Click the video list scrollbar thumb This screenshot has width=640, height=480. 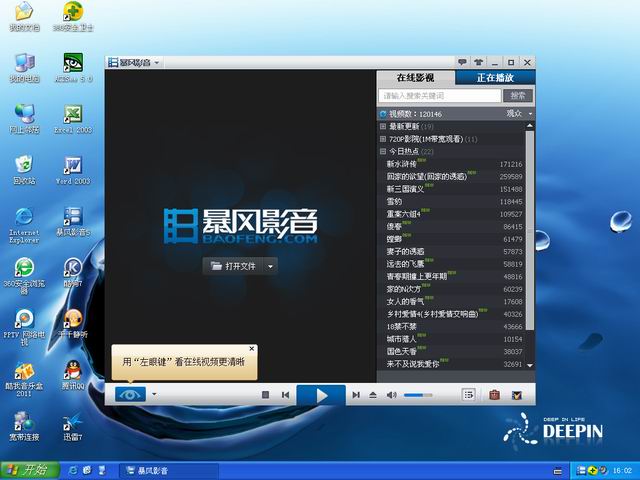(530, 230)
